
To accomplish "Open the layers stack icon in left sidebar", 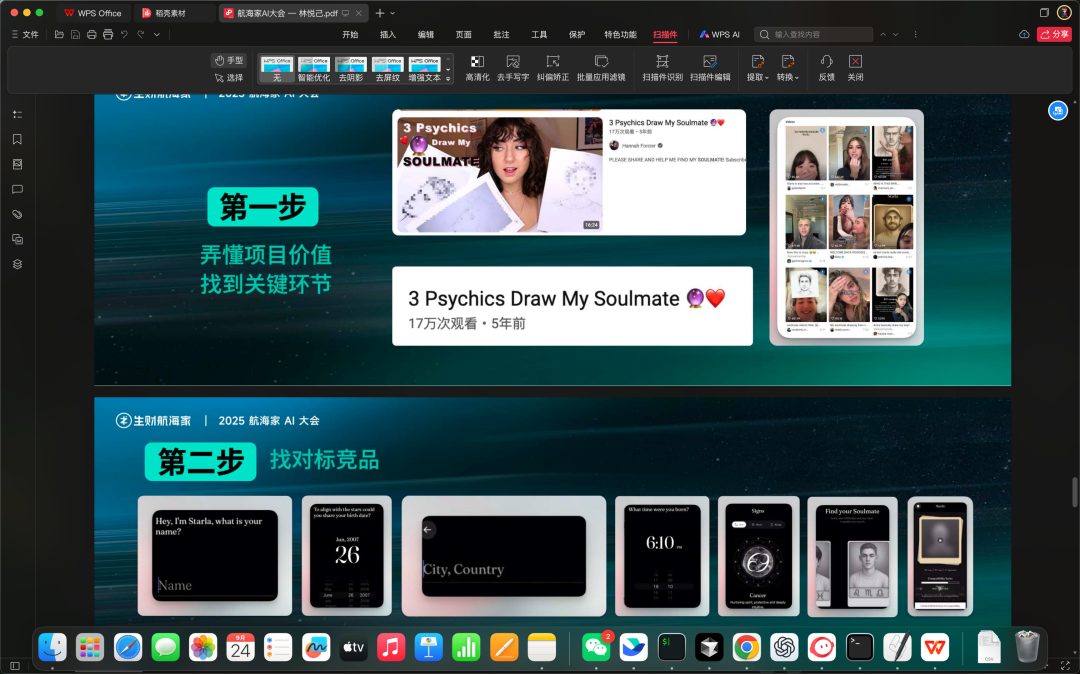I will (x=17, y=264).
